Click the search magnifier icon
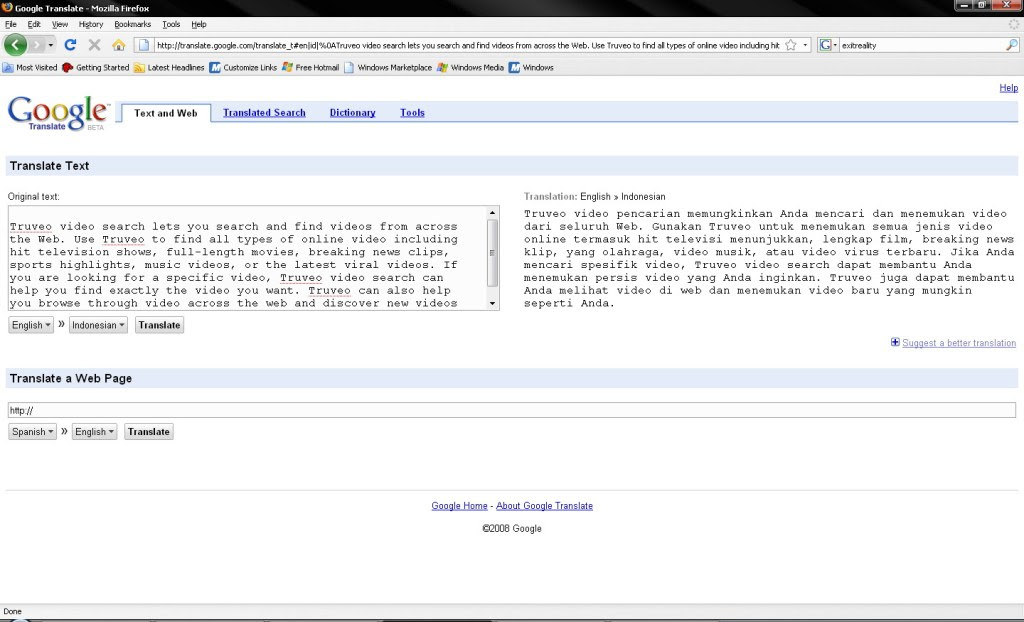The image size is (1024, 622). pyautogui.click(x=1012, y=45)
